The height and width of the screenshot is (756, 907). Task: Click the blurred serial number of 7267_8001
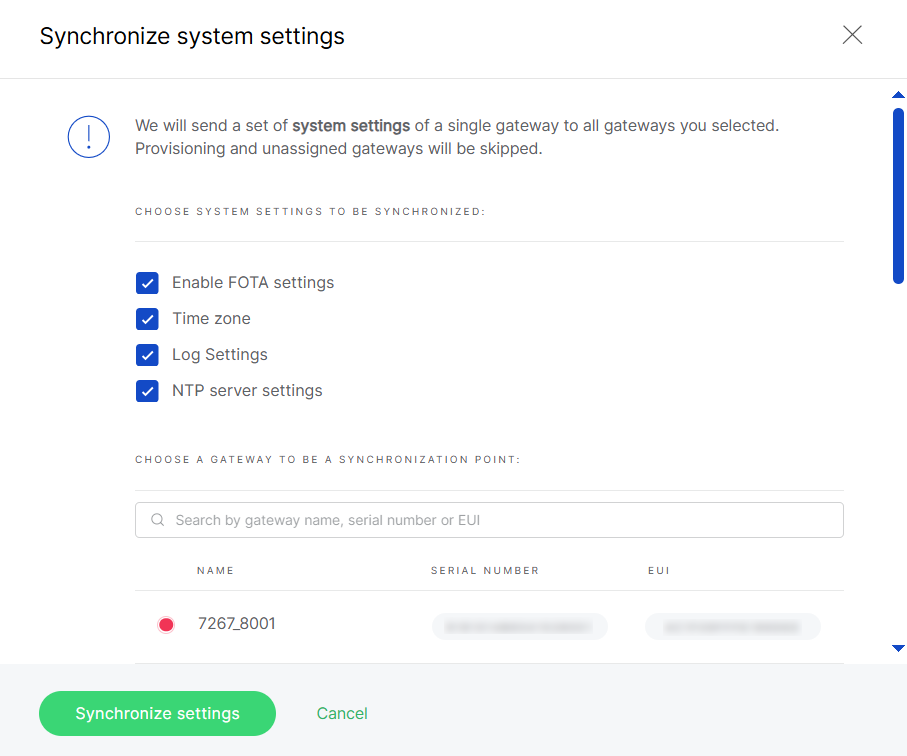point(519,626)
